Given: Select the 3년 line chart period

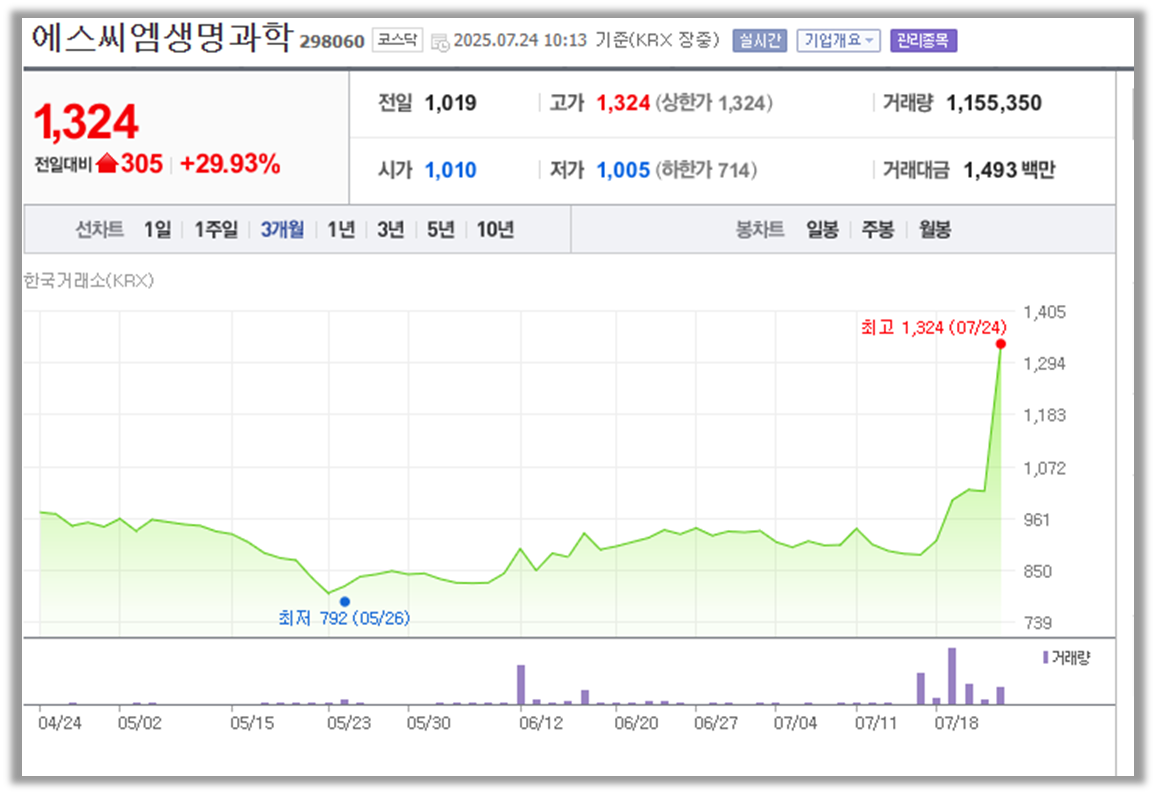Looking at the screenshot, I should (391, 229).
